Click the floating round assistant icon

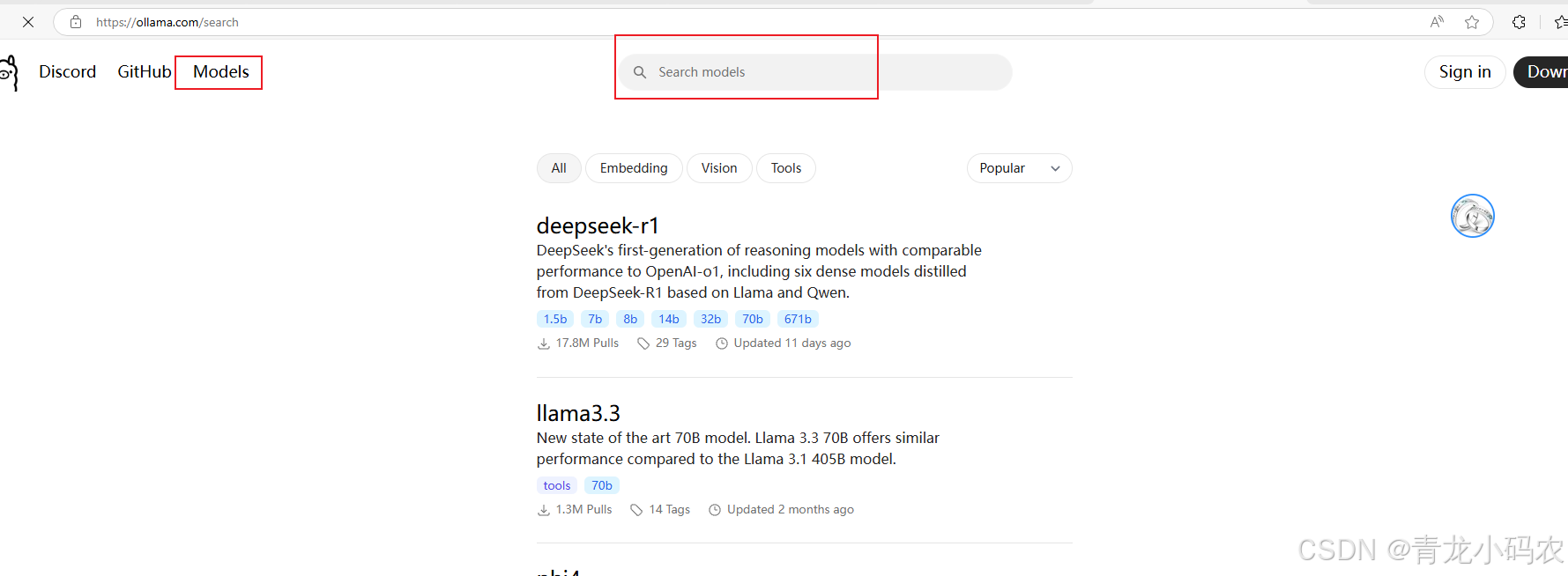[x=1473, y=216]
